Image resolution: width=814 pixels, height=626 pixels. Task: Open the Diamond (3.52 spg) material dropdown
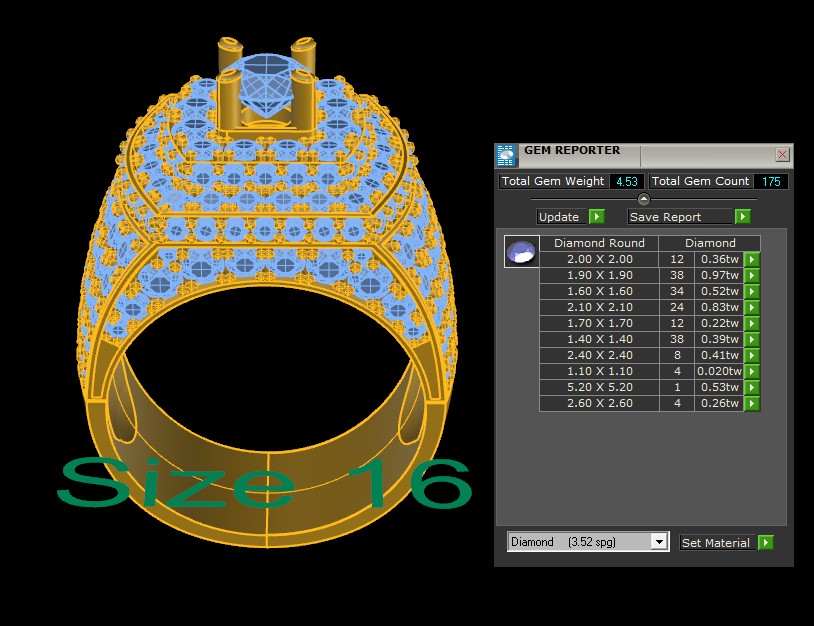658,542
